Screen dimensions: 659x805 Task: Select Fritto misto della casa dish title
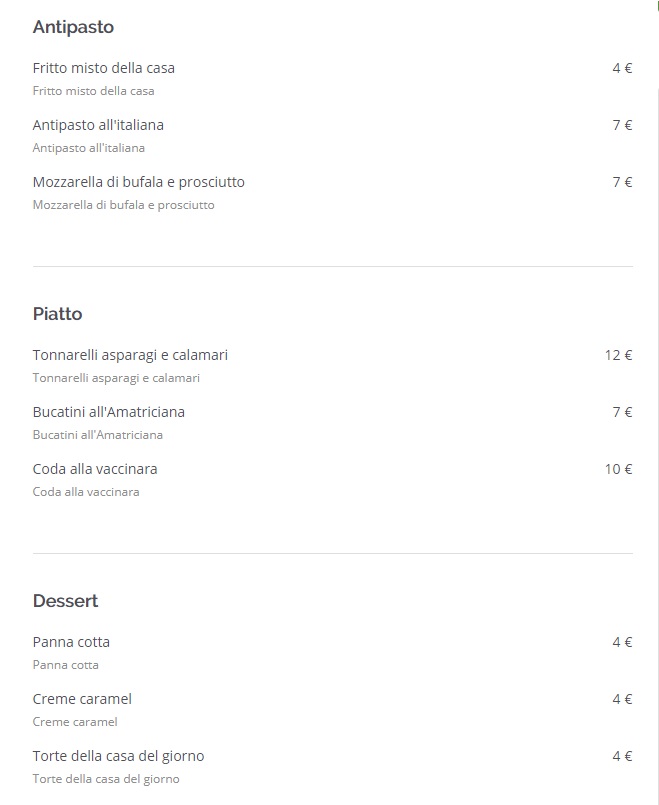pyautogui.click(x=104, y=68)
